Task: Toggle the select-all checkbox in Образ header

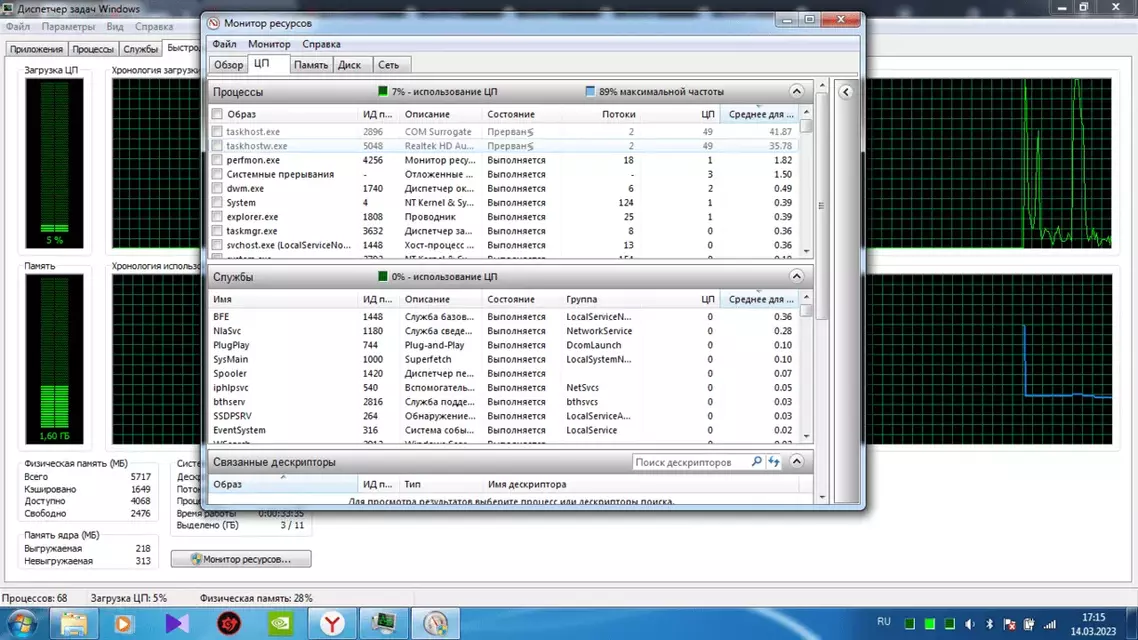Action: [217, 114]
